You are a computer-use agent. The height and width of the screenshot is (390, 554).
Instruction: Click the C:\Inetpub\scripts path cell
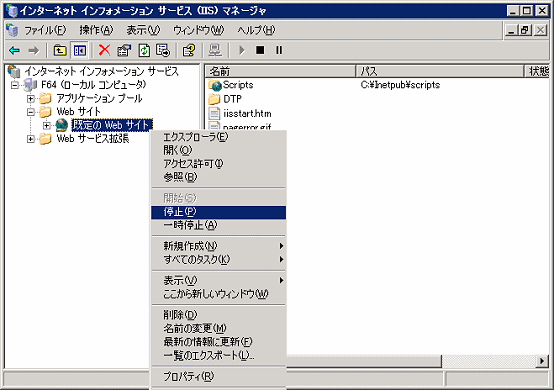tap(400, 85)
